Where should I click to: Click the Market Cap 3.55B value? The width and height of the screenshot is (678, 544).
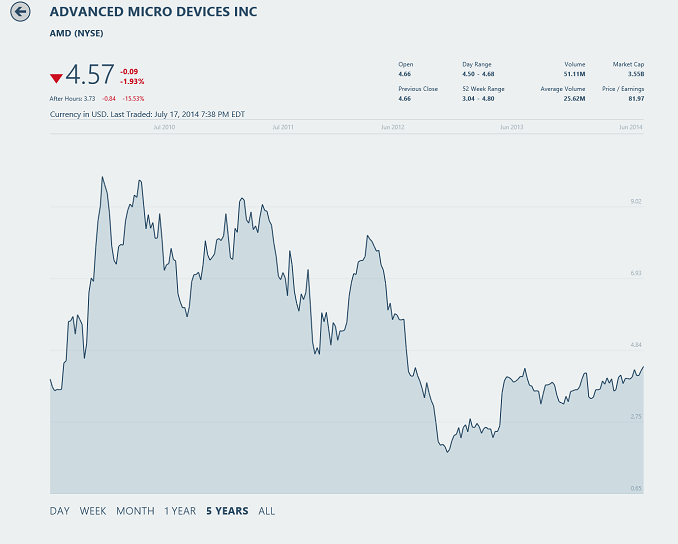(636, 74)
